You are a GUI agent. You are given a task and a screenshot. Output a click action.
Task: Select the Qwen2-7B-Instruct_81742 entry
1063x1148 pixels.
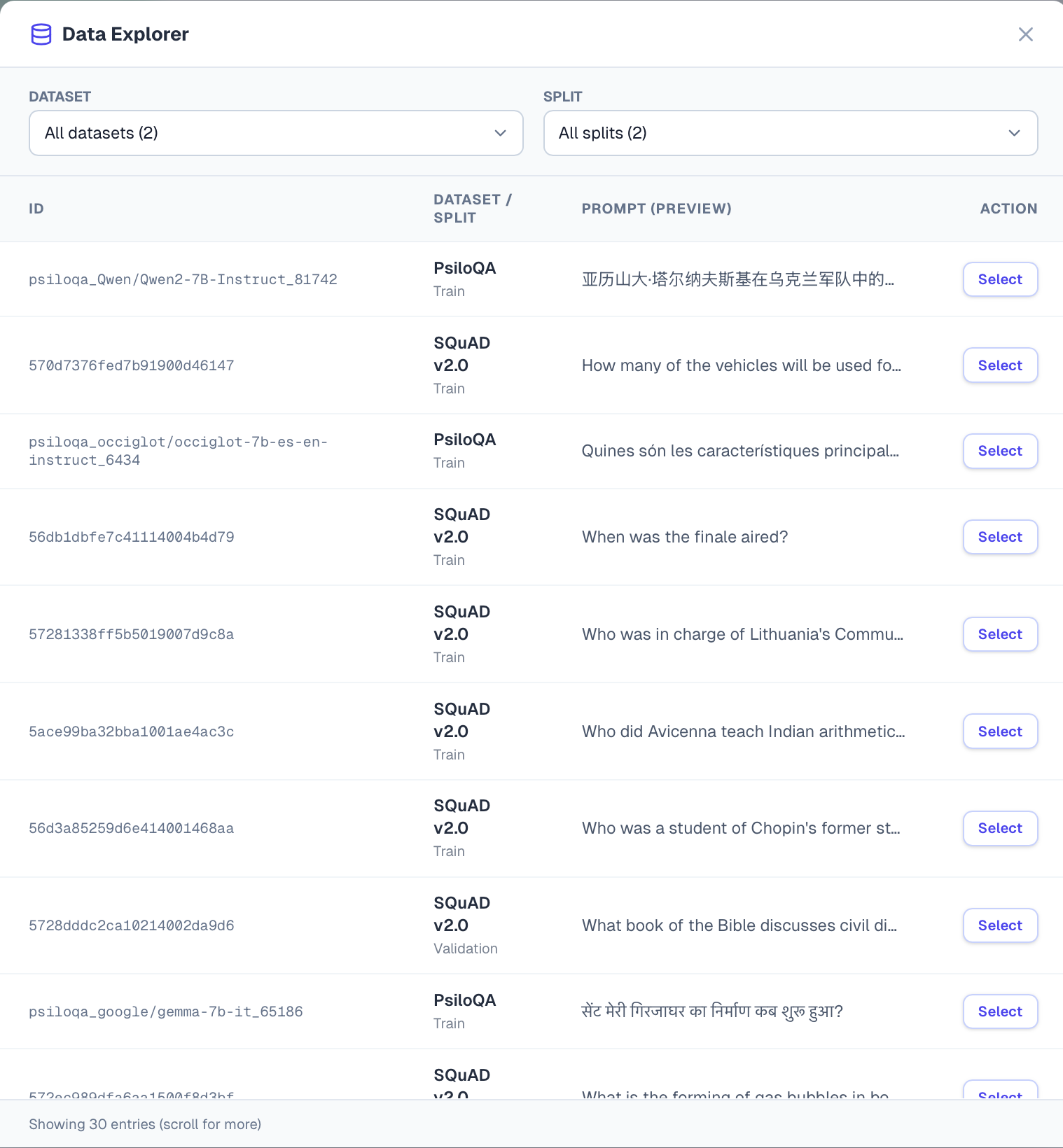tap(1000, 279)
